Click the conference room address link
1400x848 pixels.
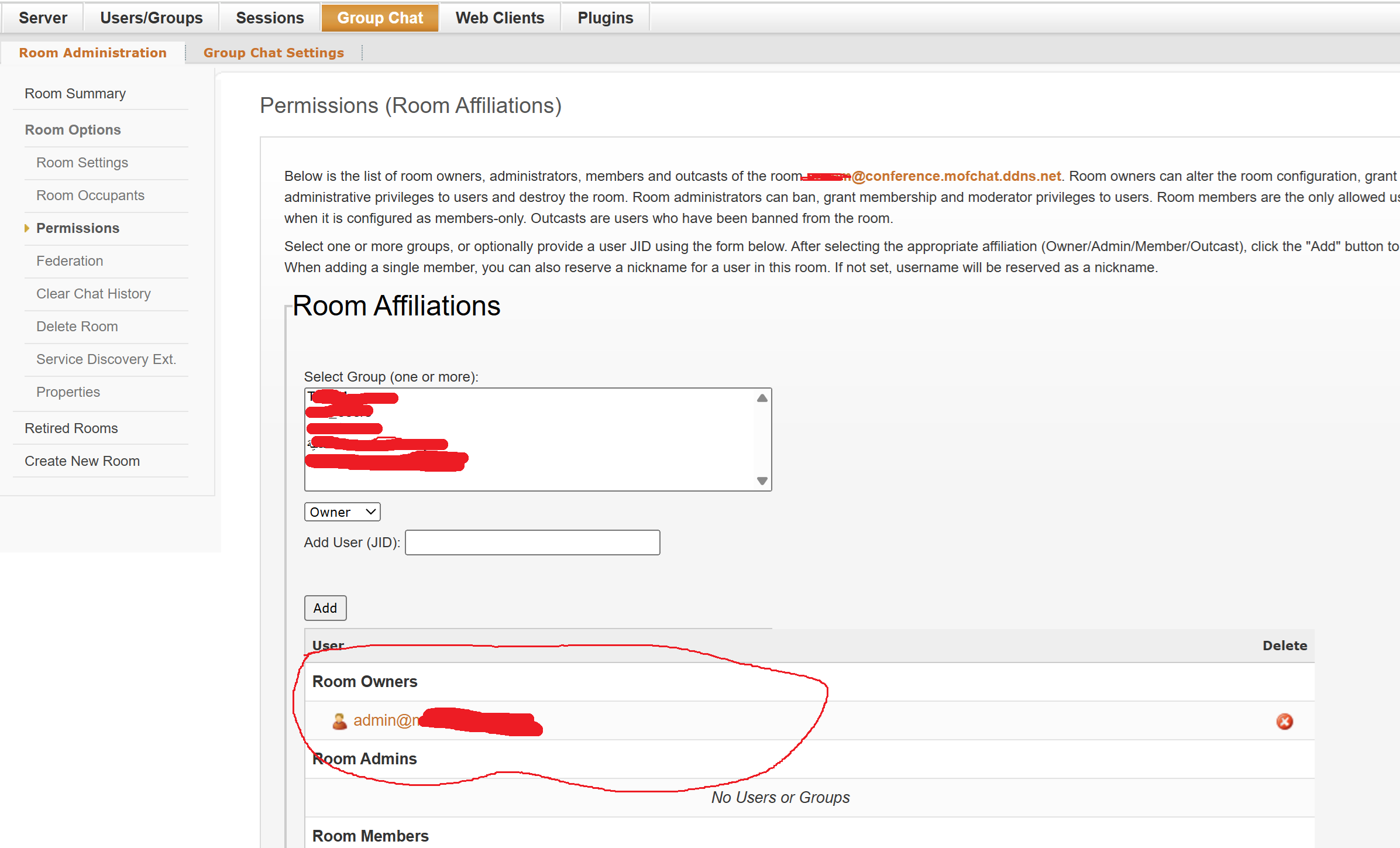pyautogui.click(x=931, y=176)
